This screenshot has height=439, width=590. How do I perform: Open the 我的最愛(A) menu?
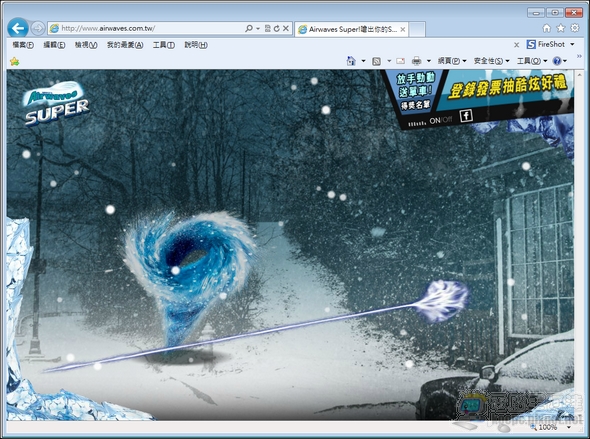coord(125,45)
